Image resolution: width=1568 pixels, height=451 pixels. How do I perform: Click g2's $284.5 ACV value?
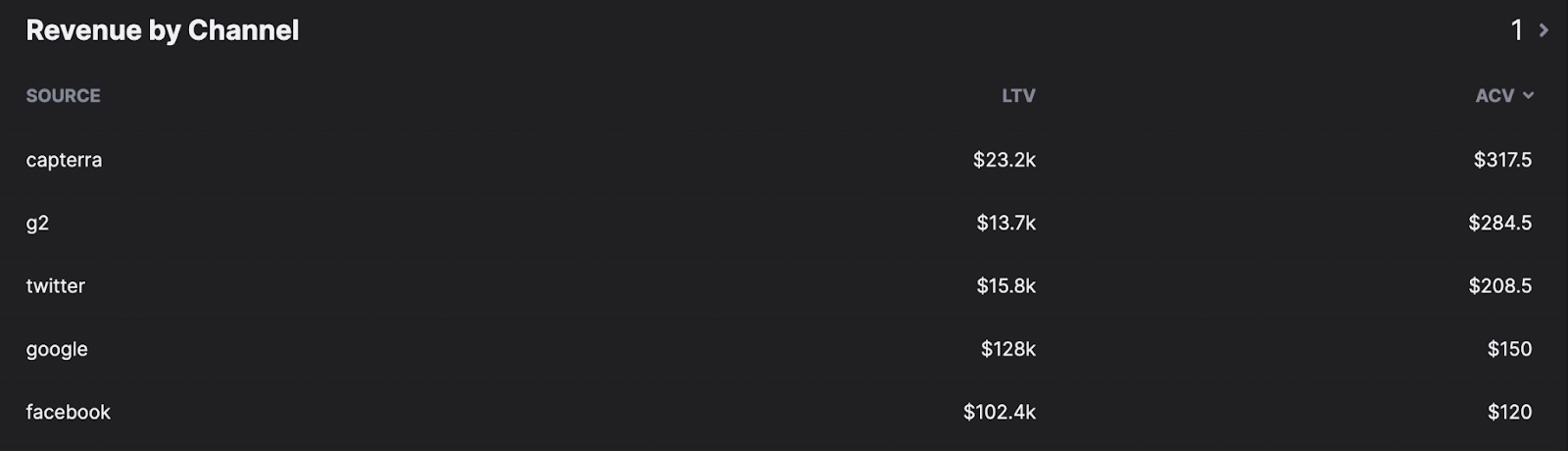point(1500,223)
